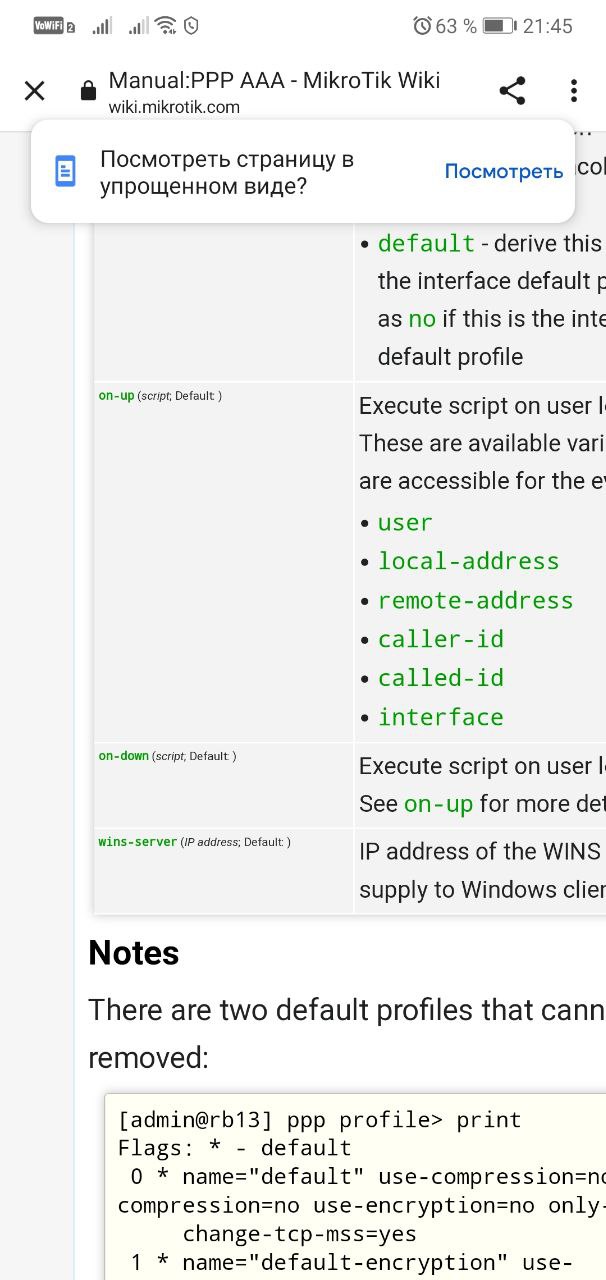
Task: Tap the Notes section heading
Action: tap(134, 953)
